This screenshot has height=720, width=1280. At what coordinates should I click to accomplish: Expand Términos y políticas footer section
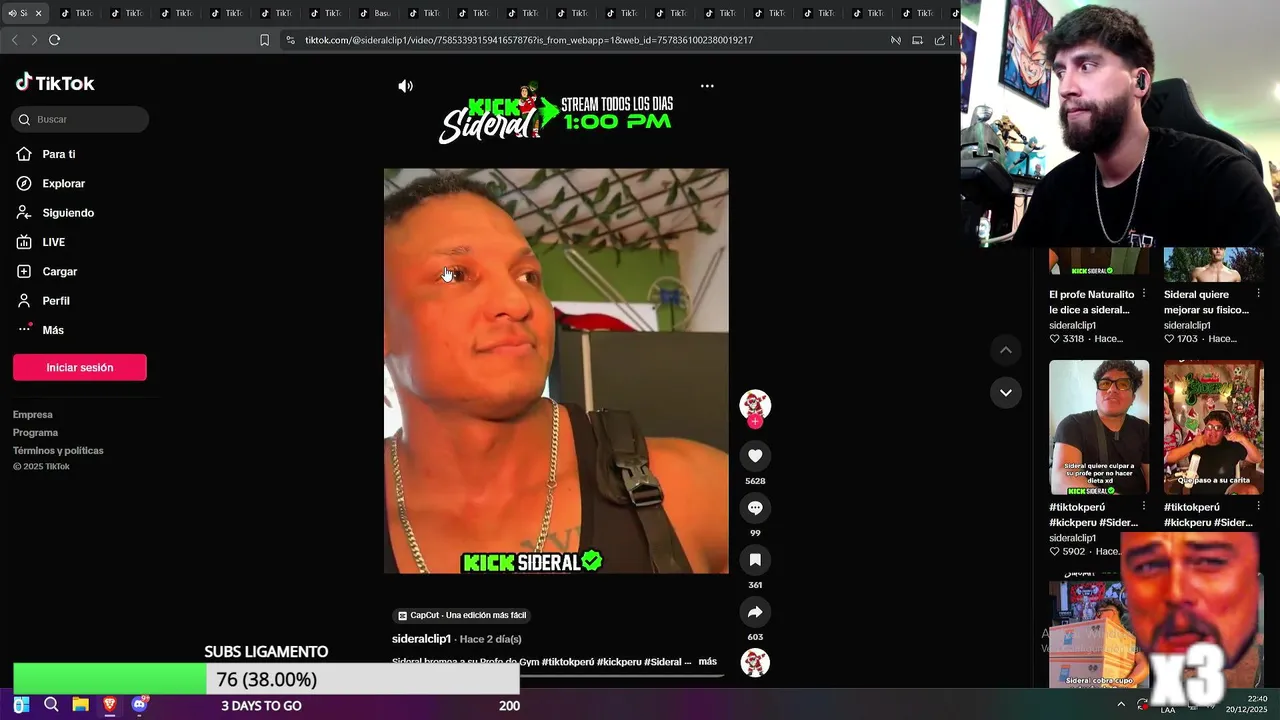pyautogui.click(x=58, y=450)
